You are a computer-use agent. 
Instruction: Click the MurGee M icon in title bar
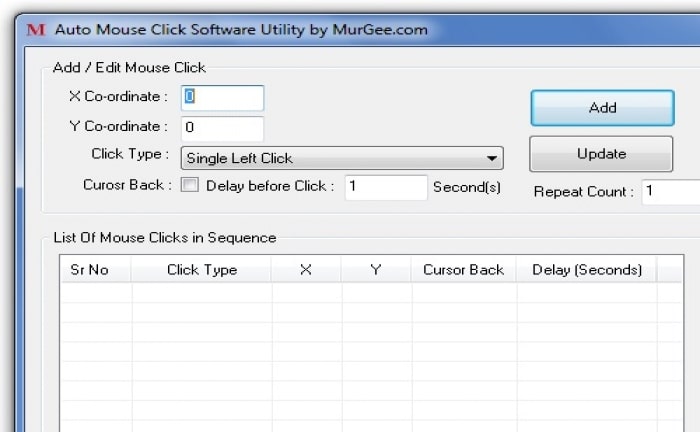(36, 29)
